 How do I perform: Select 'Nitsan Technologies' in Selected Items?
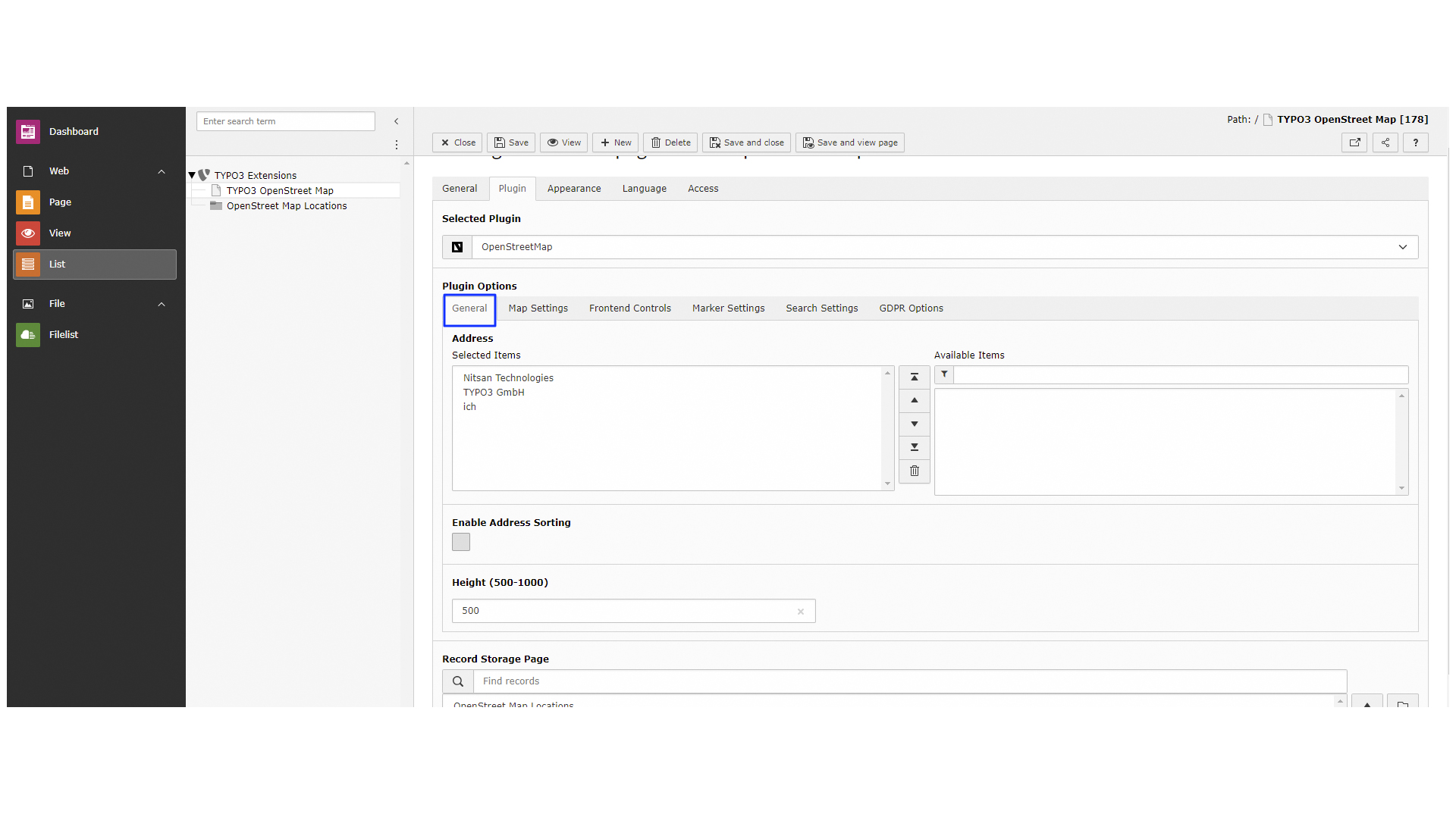pyautogui.click(x=507, y=377)
